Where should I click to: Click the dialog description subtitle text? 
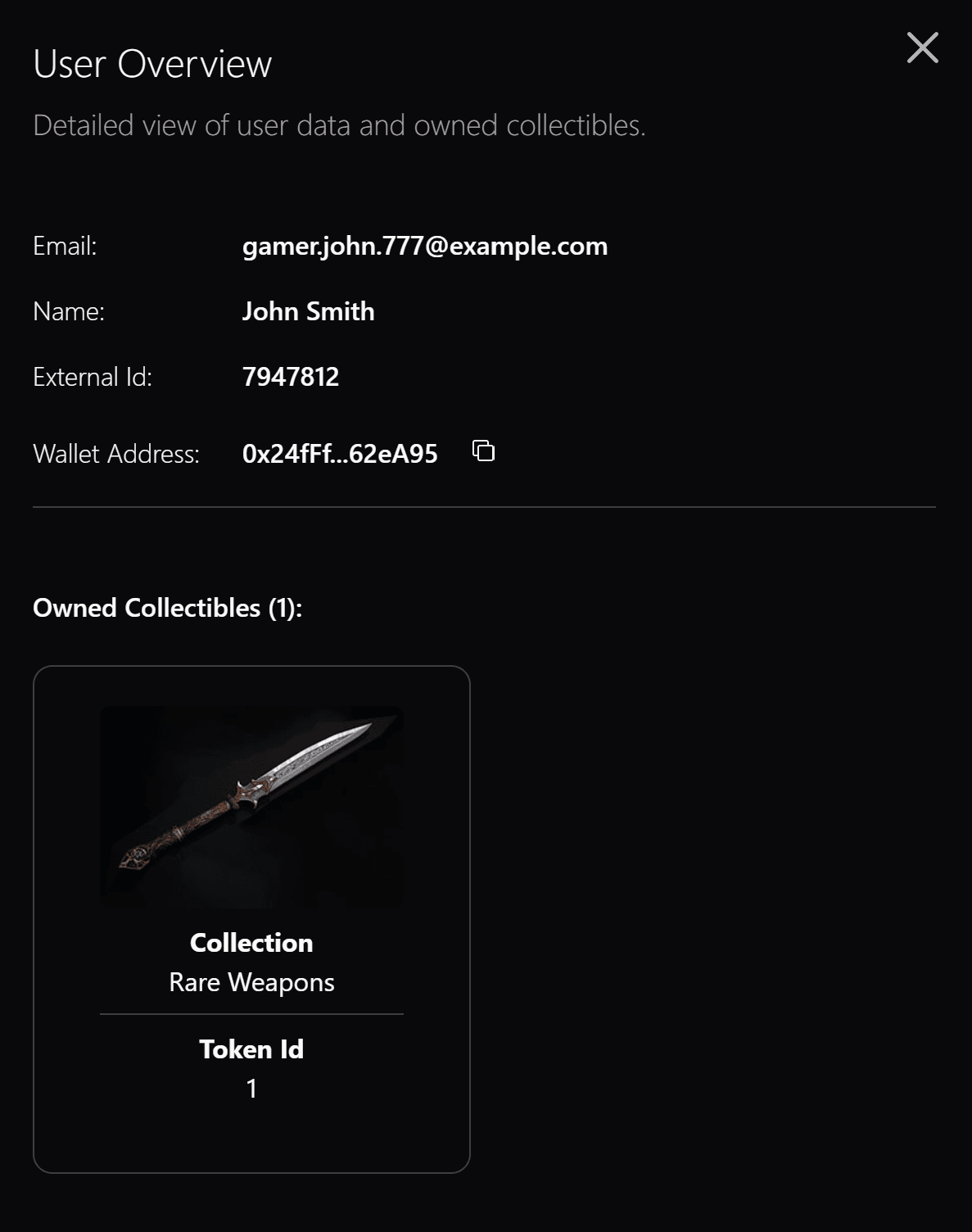339,125
